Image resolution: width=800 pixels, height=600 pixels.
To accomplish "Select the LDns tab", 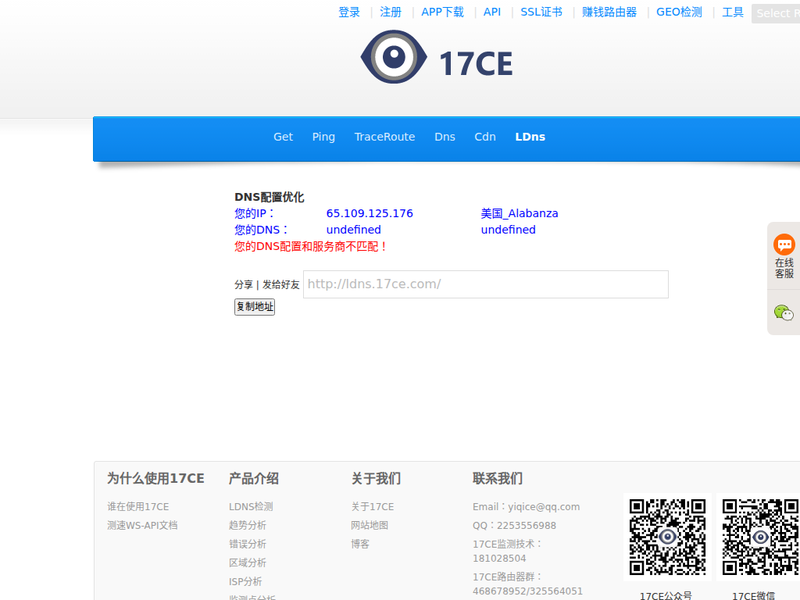I will [x=530, y=137].
